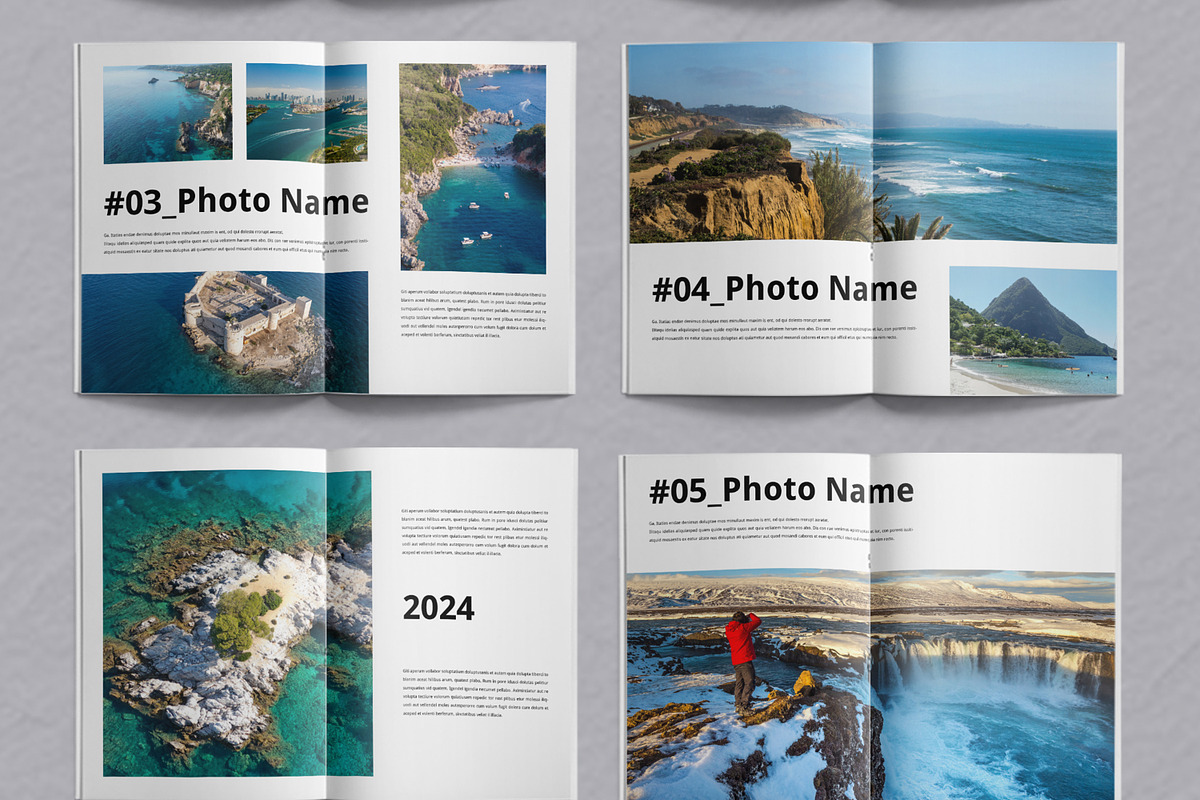The height and width of the screenshot is (800, 1200).
Task: Click the text block beneath the cove photo
Action: (x=474, y=315)
